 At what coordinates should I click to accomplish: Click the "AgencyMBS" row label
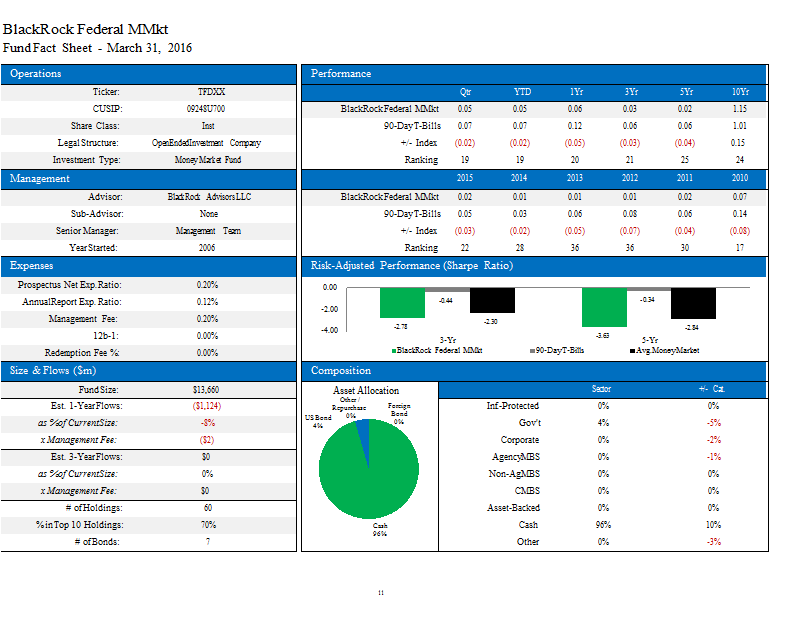[516, 457]
